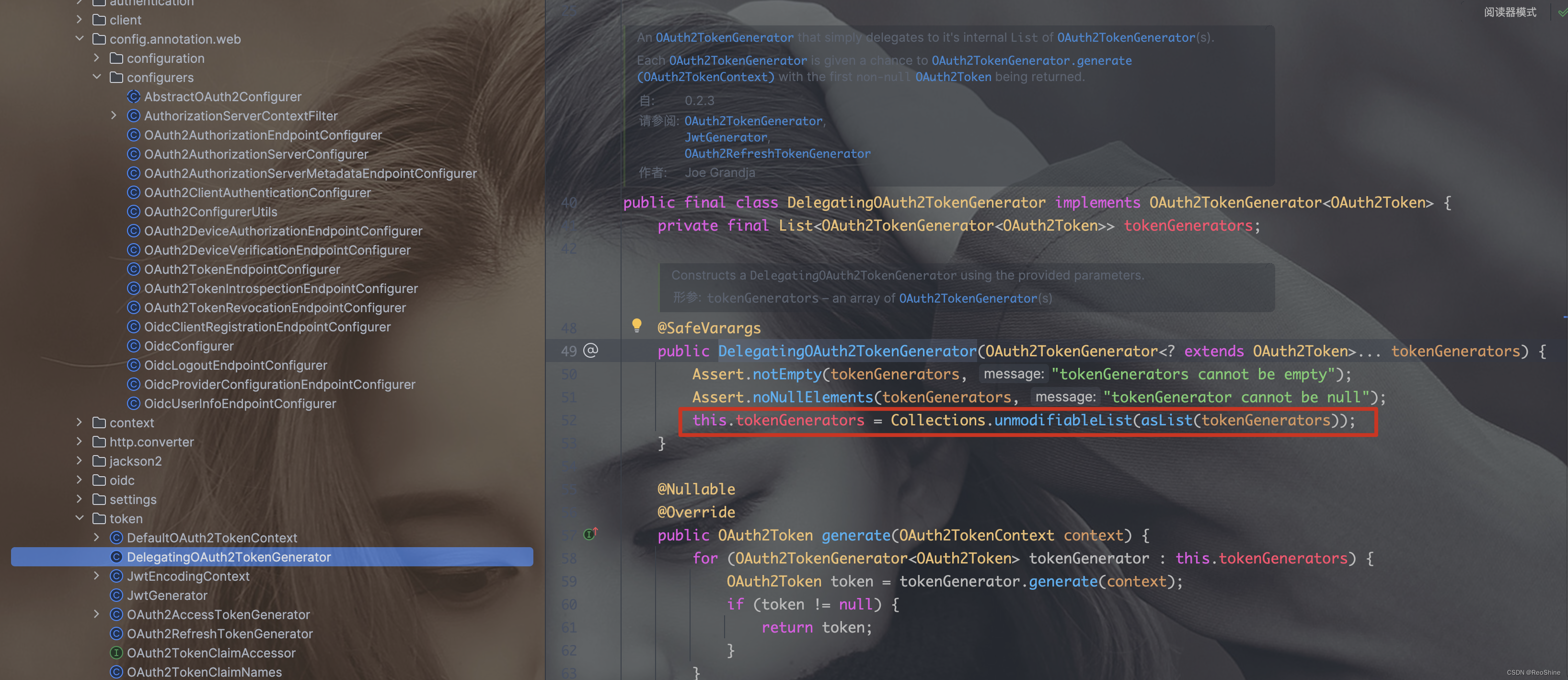This screenshot has width=1568, height=680.
Task: Expand the AuthorizationServerContextFilter node
Action: [x=114, y=116]
